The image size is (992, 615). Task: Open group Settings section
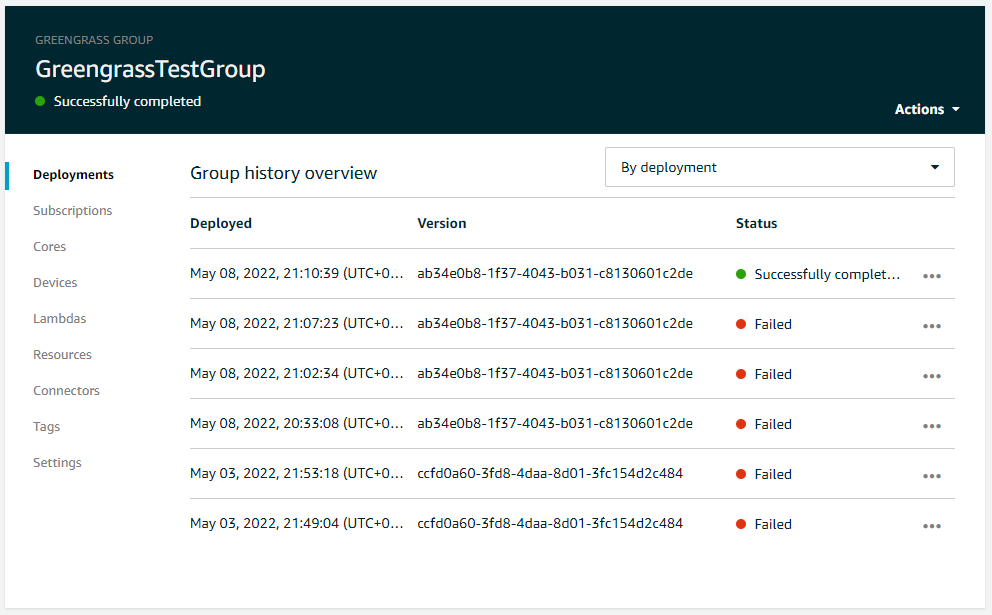[57, 463]
